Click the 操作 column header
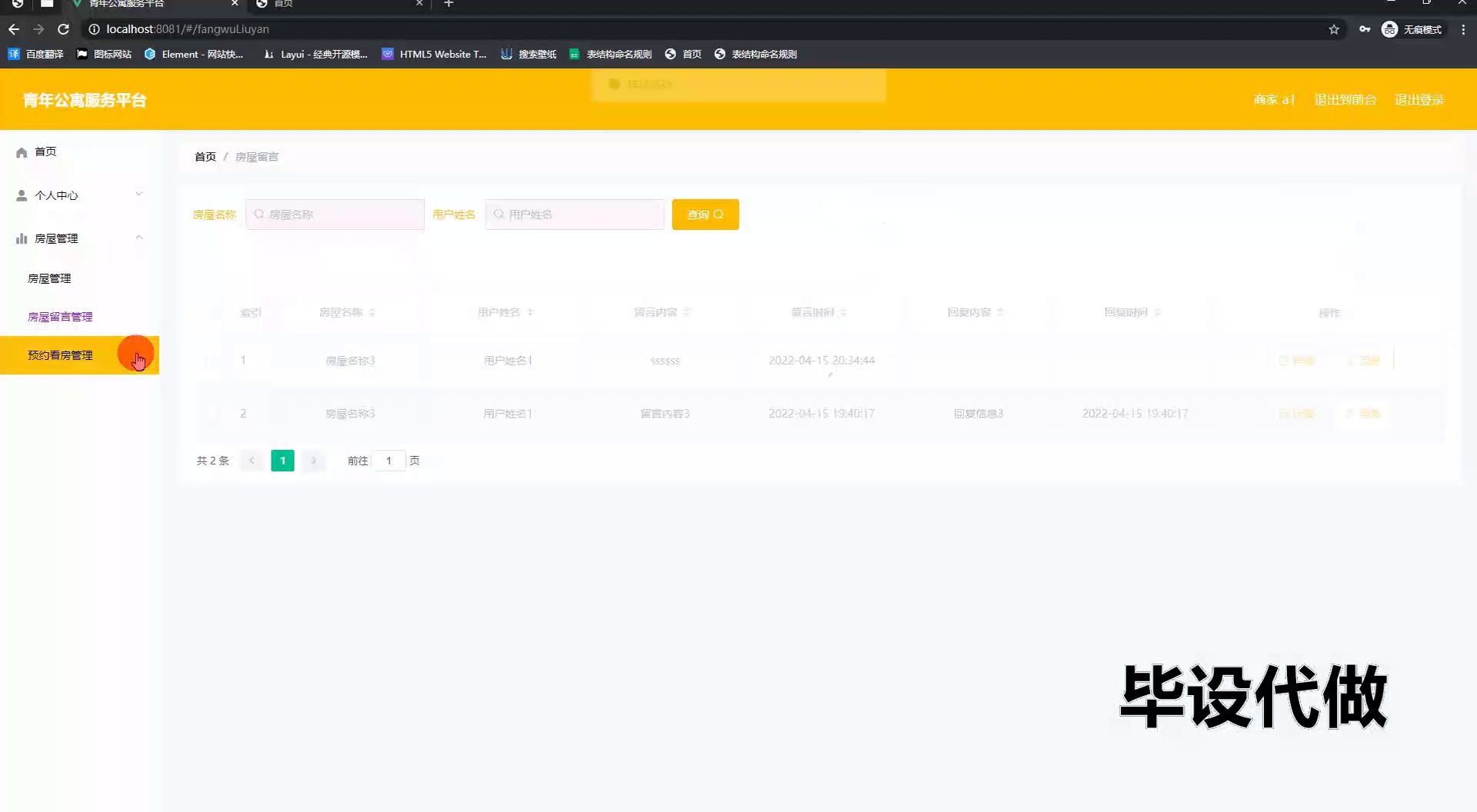The height and width of the screenshot is (812, 1477). [x=1329, y=313]
